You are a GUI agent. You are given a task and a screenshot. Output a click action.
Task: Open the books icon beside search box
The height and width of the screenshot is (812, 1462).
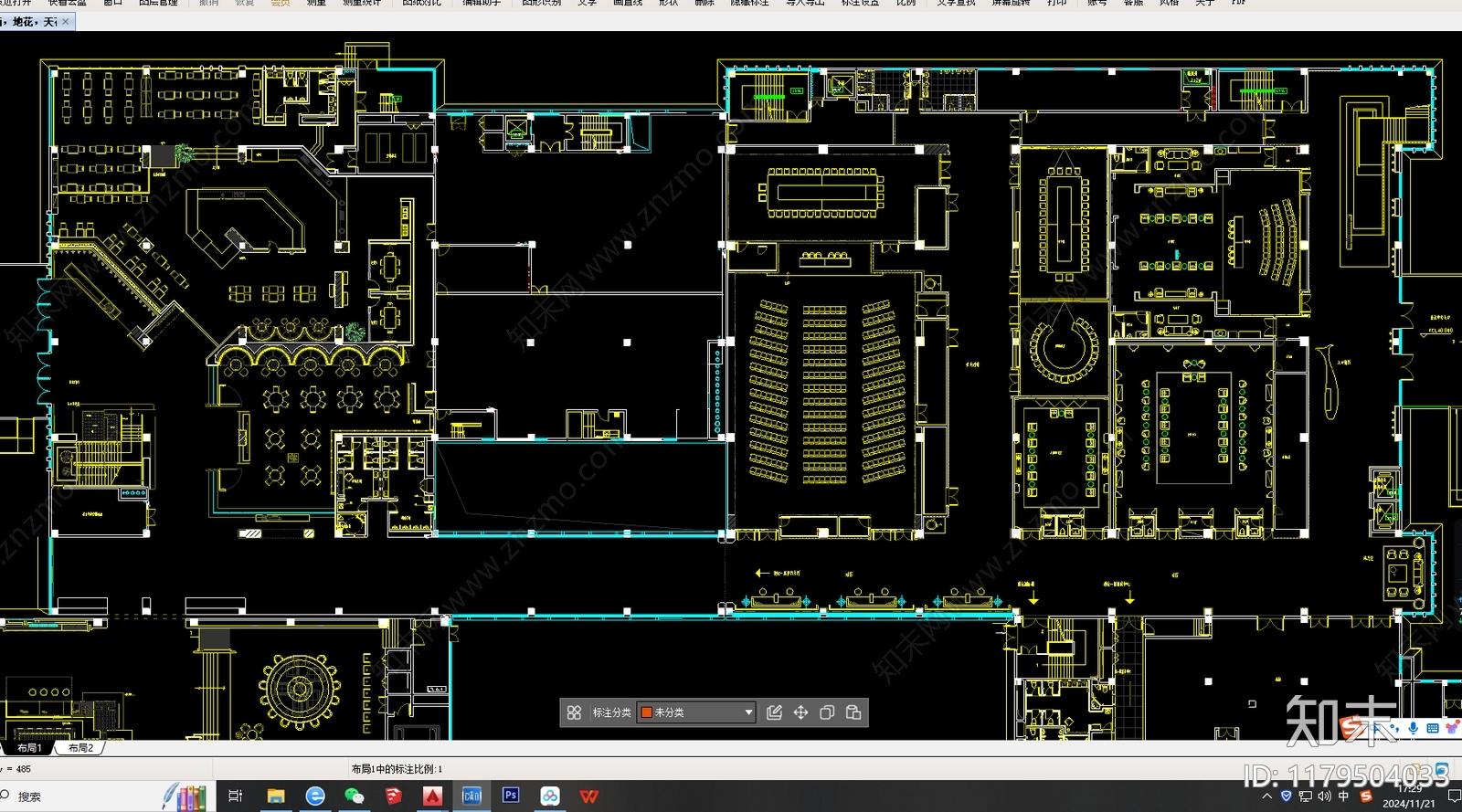click(185, 796)
